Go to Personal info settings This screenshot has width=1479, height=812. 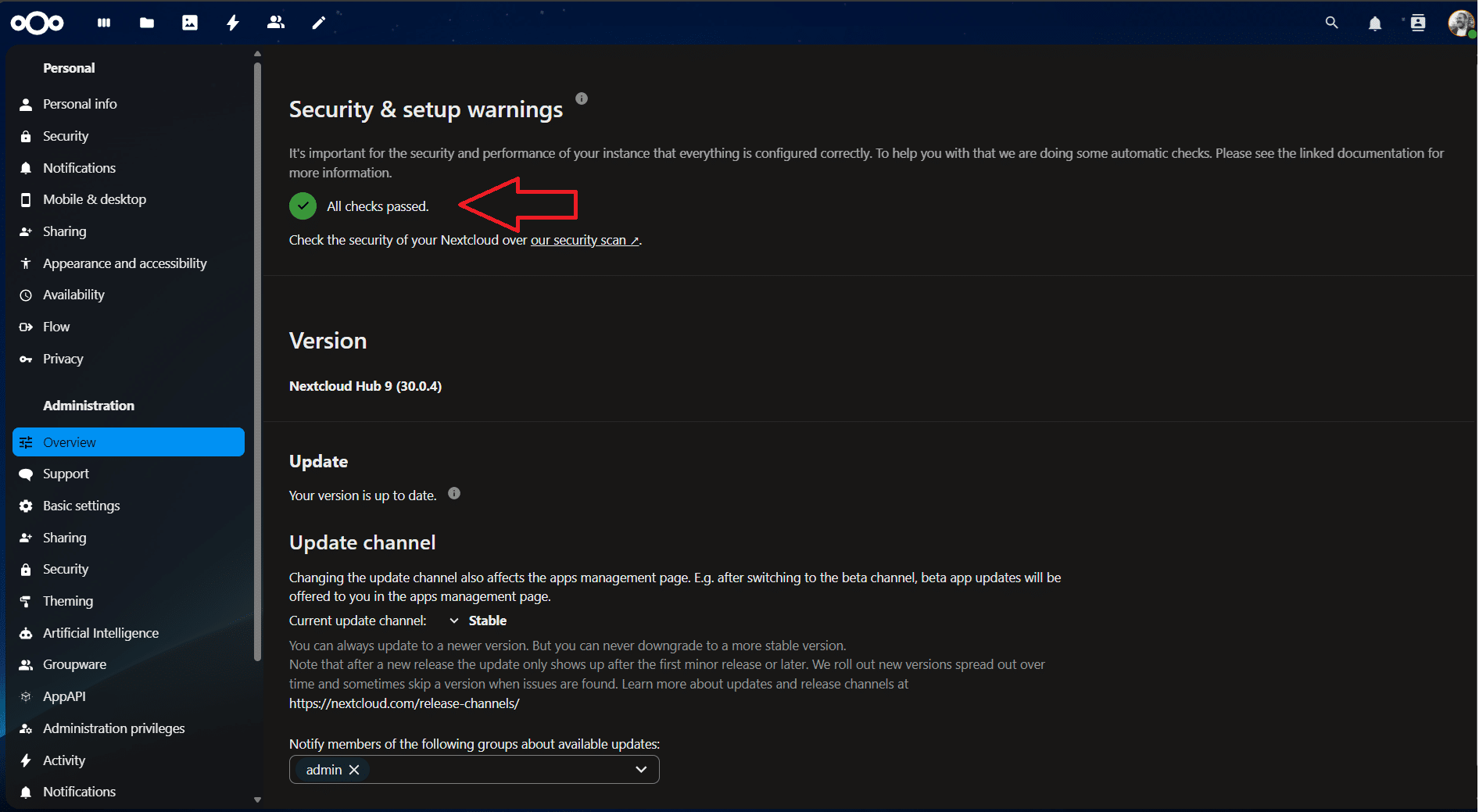click(x=80, y=104)
